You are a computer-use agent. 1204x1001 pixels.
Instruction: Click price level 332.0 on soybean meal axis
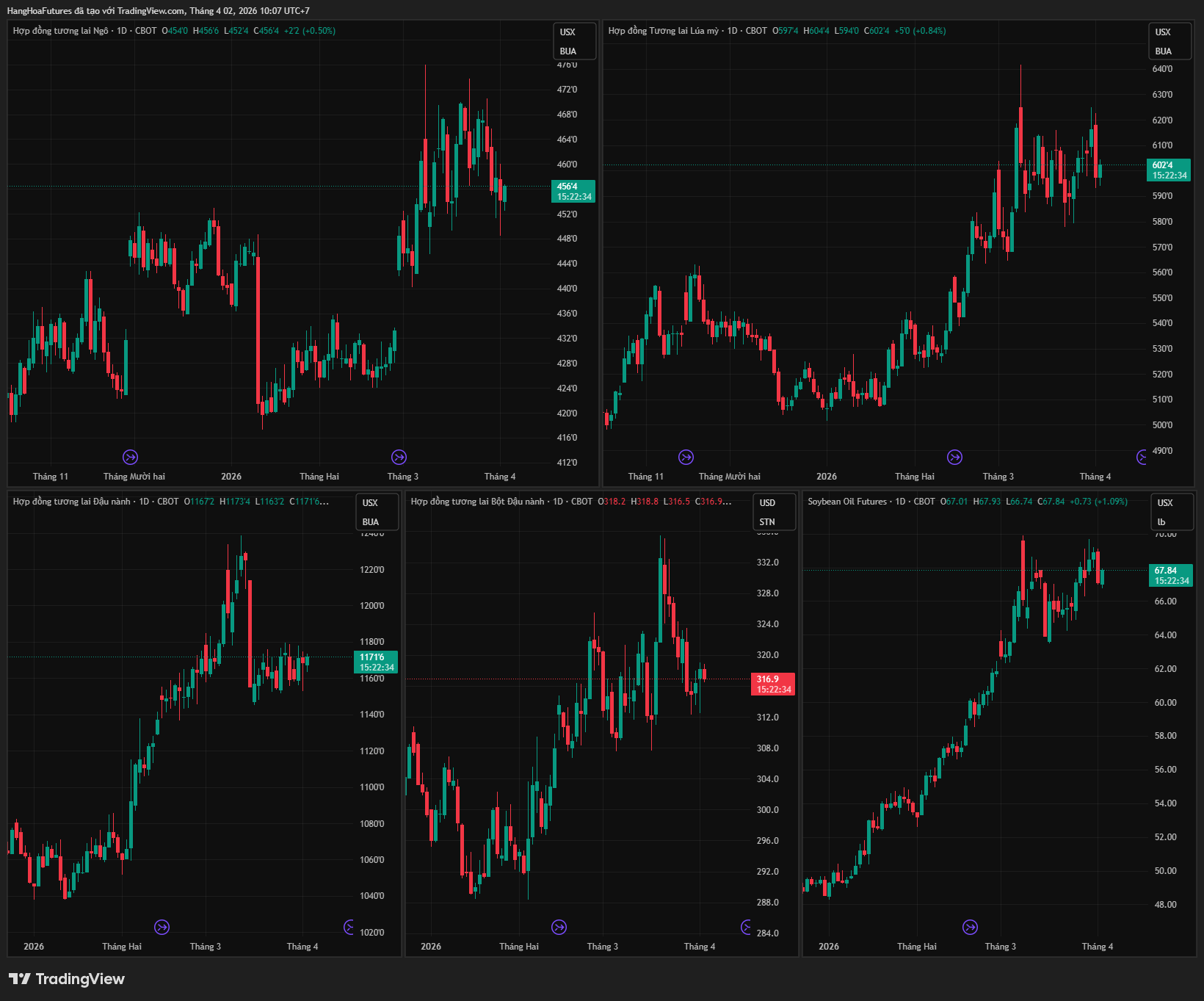[768, 563]
